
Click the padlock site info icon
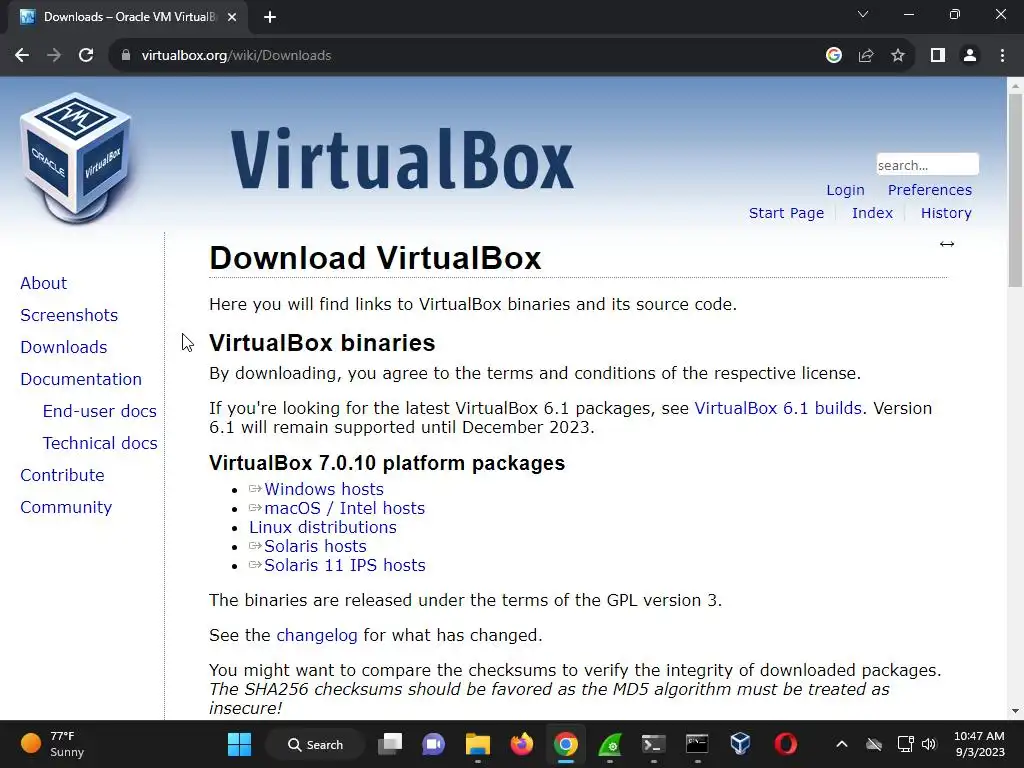click(x=126, y=56)
